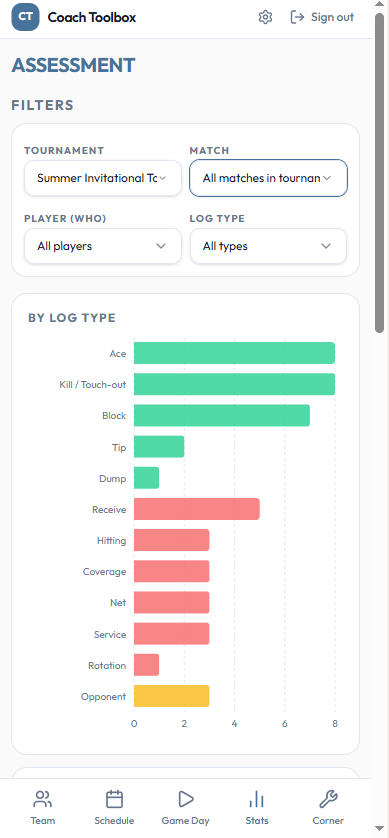
Task: Click the Sign out link
Action: pyautogui.click(x=322, y=17)
